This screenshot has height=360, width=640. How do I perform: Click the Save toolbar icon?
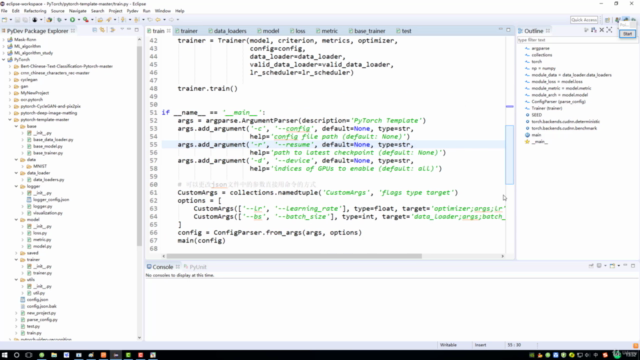point(18,20)
